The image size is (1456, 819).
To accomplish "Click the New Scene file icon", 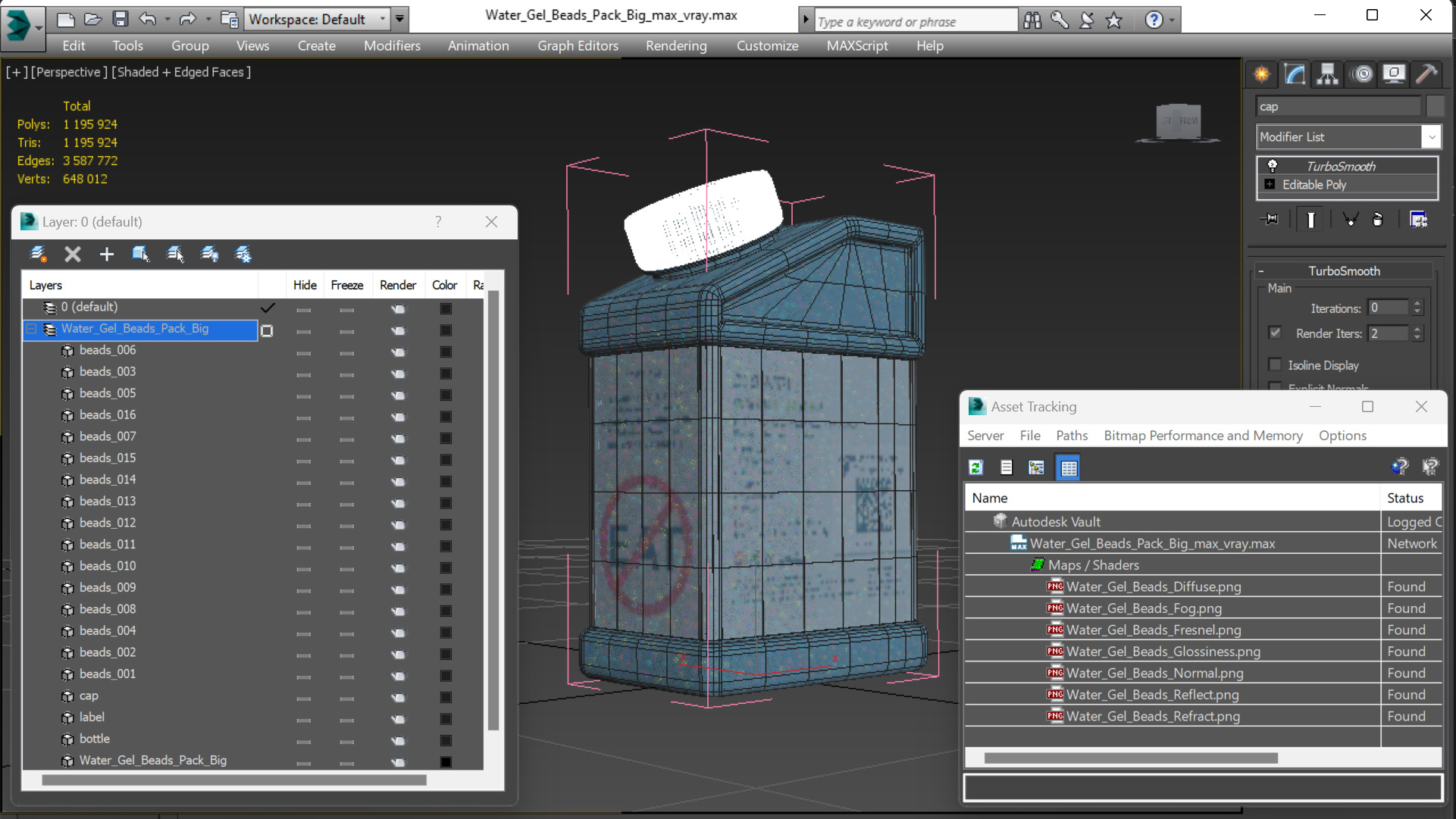I will [x=66, y=19].
